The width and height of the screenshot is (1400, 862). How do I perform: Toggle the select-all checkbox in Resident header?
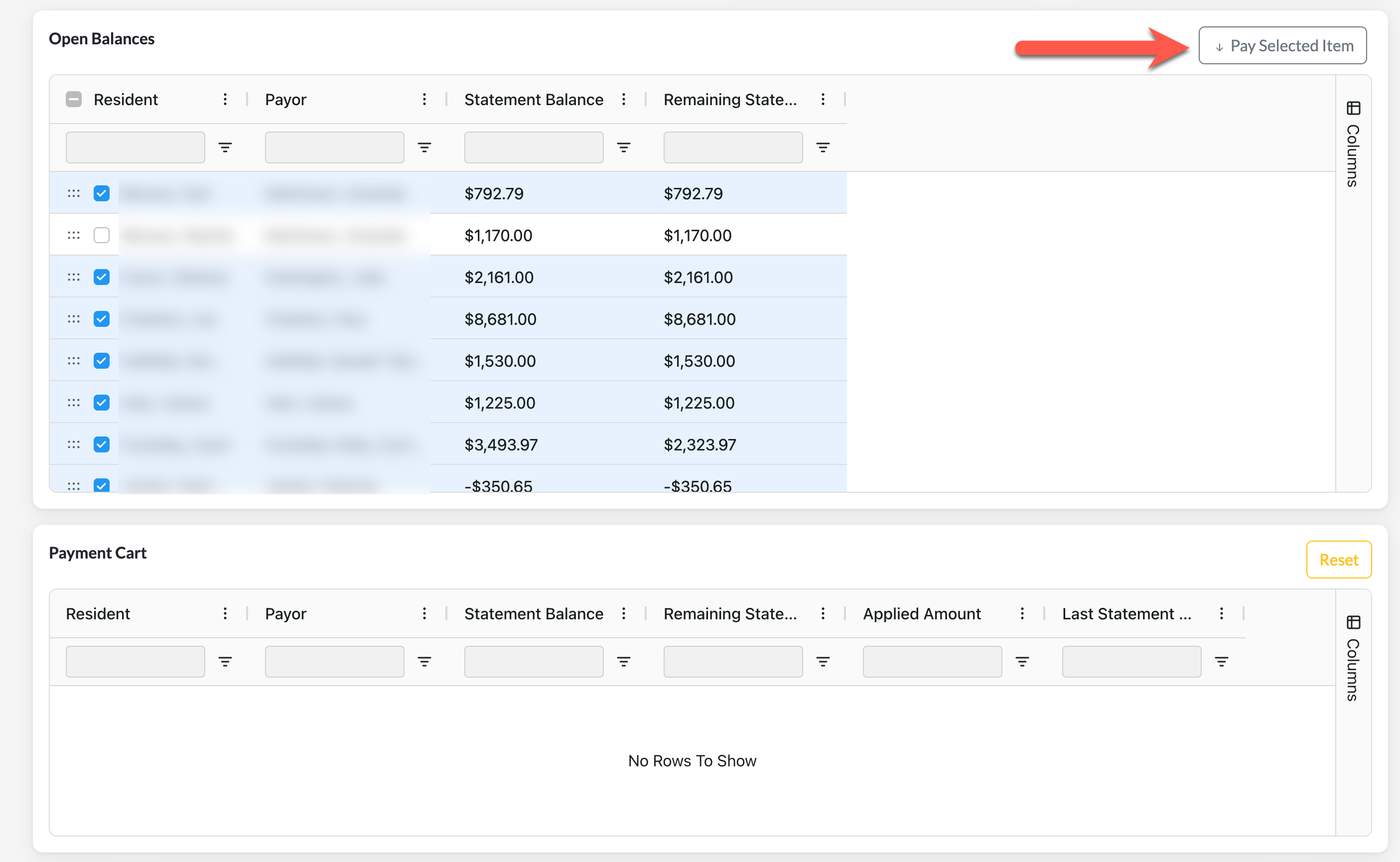pyautogui.click(x=74, y=99)
